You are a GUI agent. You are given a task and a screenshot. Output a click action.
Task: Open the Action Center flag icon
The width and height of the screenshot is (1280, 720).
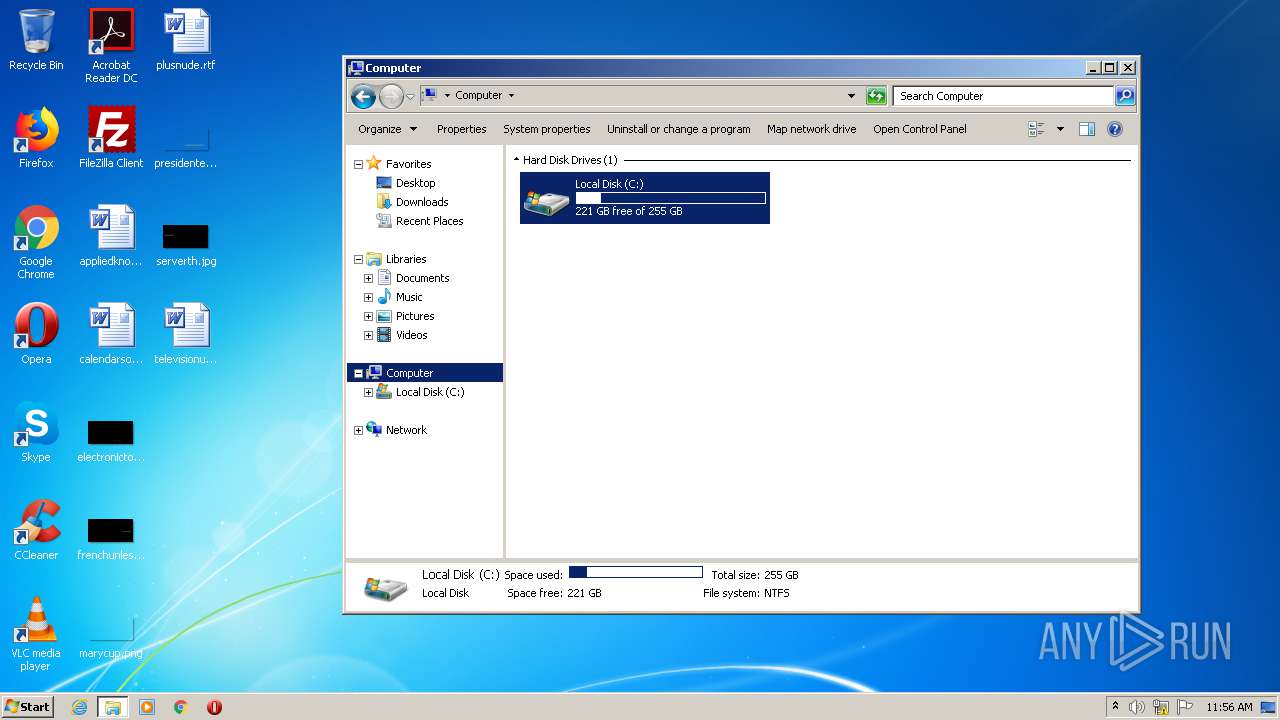1184,707
